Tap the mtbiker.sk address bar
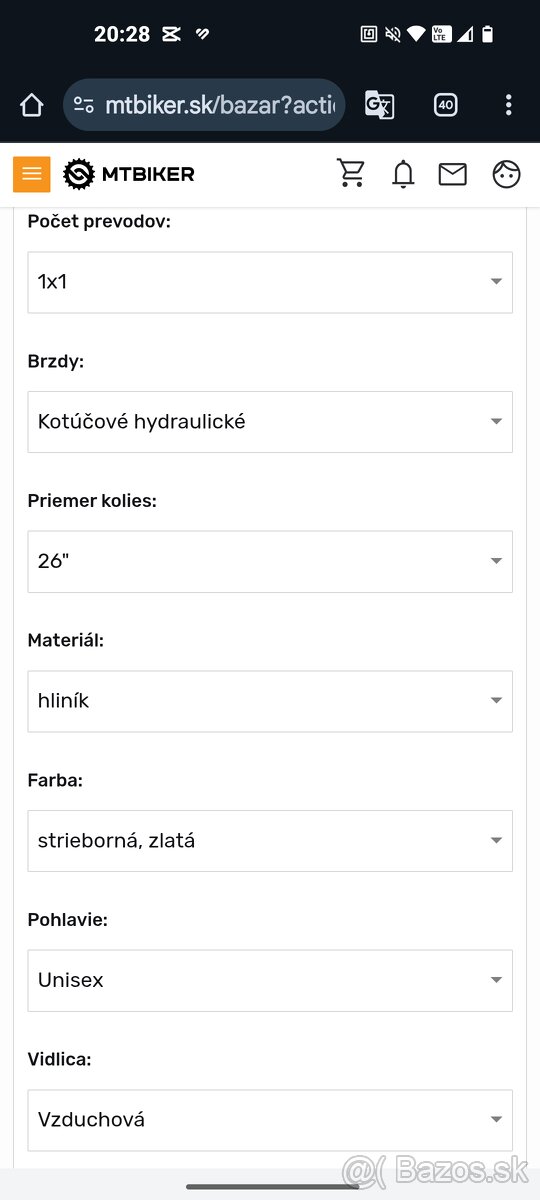The image size is (540, 1200). 205,105
